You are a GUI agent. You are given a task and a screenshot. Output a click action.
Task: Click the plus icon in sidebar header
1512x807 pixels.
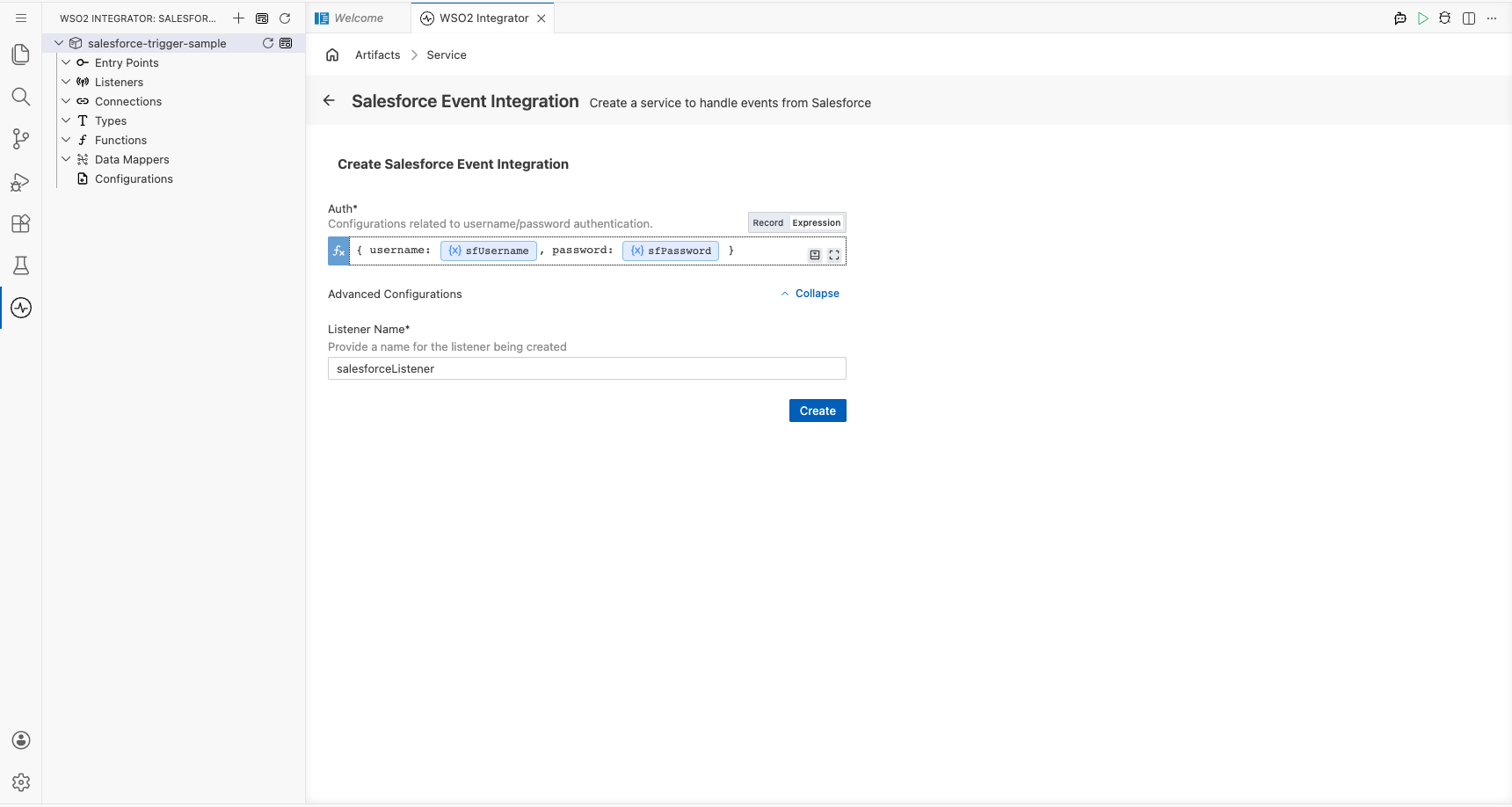(x=238, y=18)
